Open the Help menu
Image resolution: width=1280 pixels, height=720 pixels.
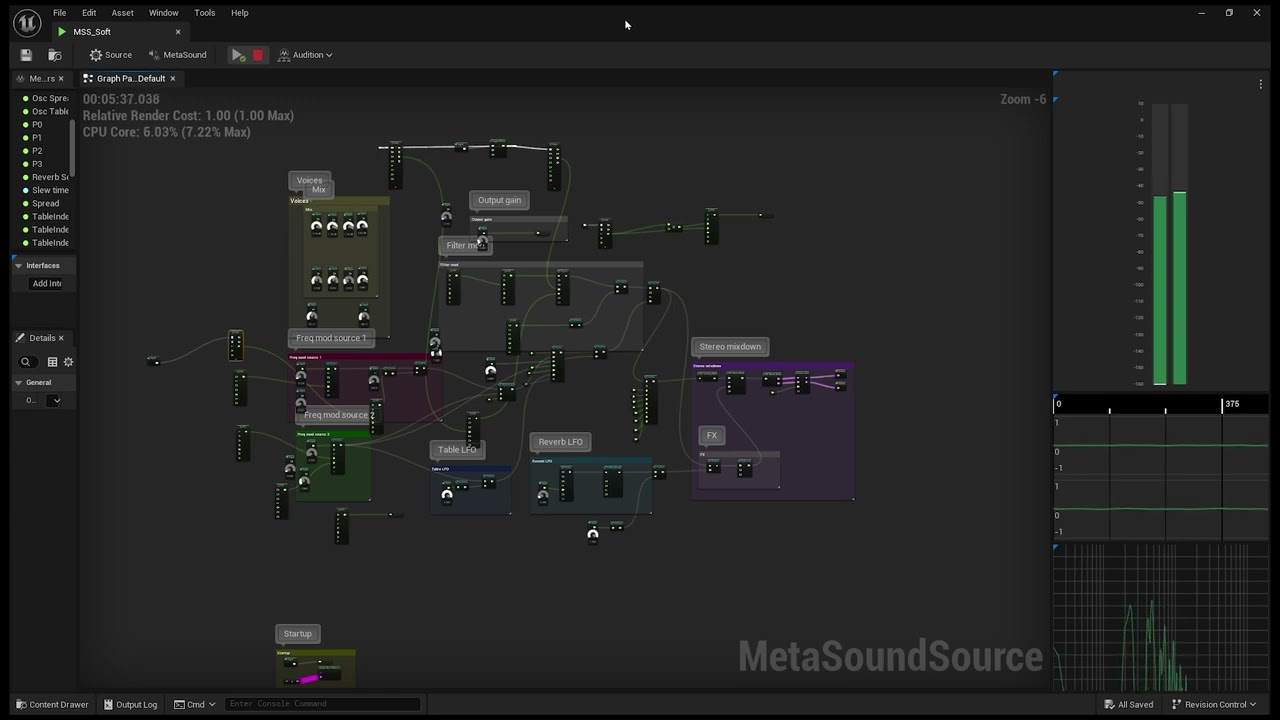[x=239, y=13]
